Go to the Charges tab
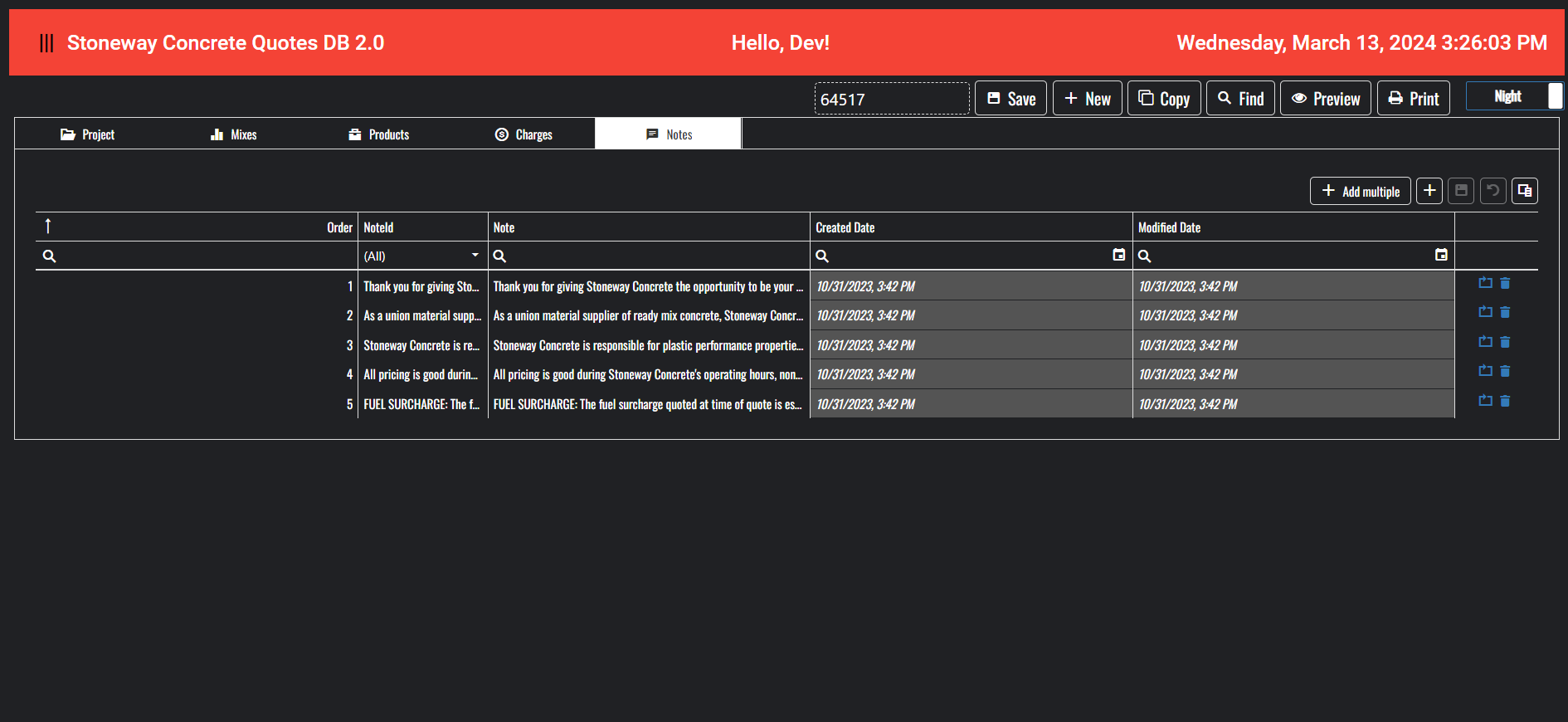Screen dimensions: 1568x722 (x=523, y=134)
